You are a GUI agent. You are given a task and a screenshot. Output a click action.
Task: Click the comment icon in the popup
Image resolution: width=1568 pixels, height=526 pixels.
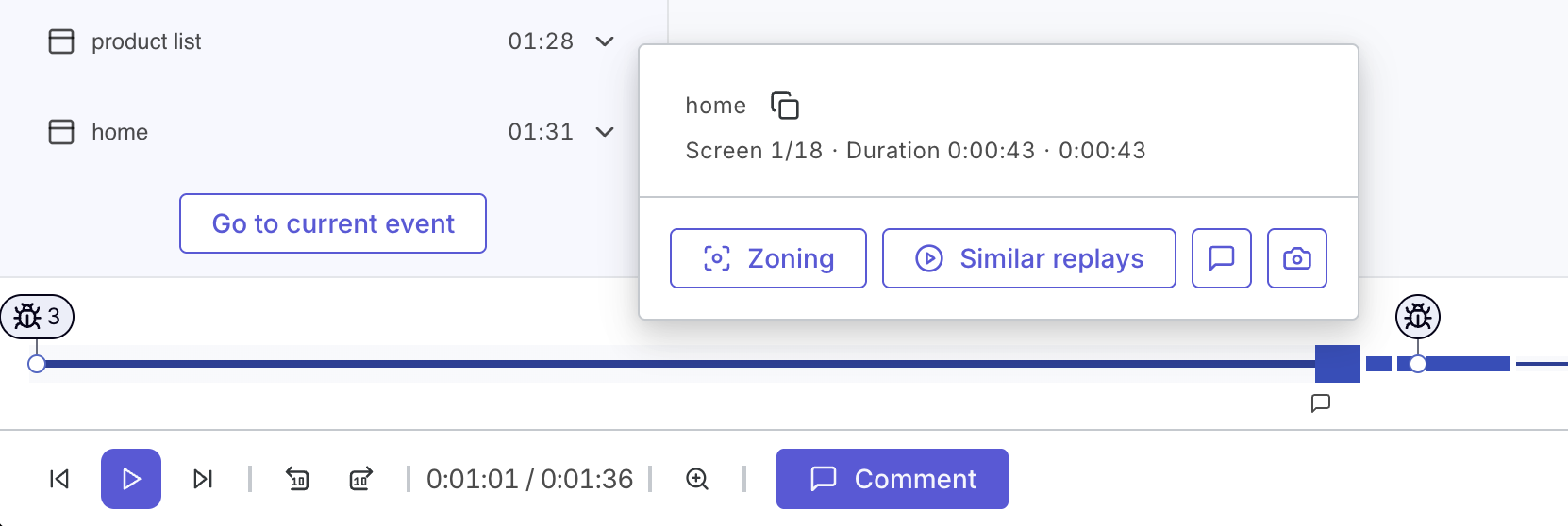click(x=1221, y=258)
